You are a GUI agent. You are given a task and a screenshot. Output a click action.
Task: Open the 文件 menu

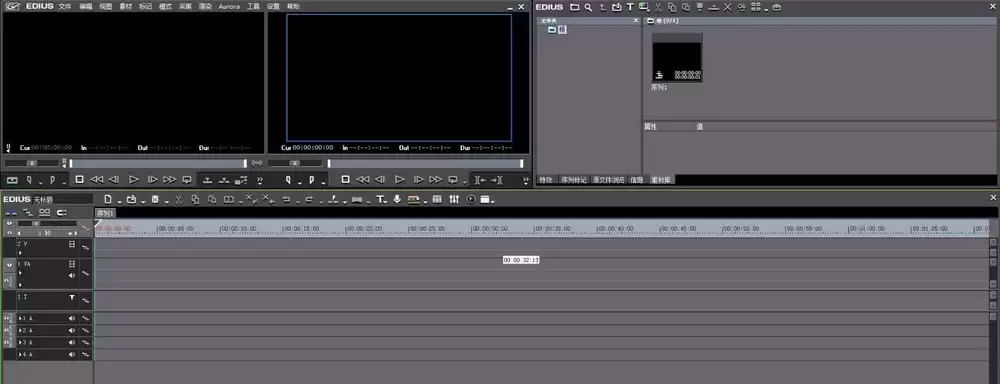65,6
